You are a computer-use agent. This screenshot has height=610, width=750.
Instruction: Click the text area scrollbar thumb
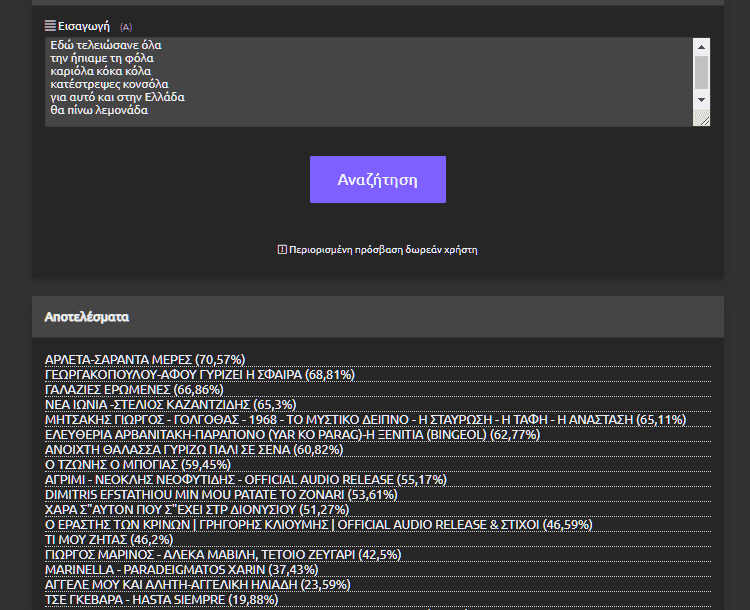[x=701, y=73]
